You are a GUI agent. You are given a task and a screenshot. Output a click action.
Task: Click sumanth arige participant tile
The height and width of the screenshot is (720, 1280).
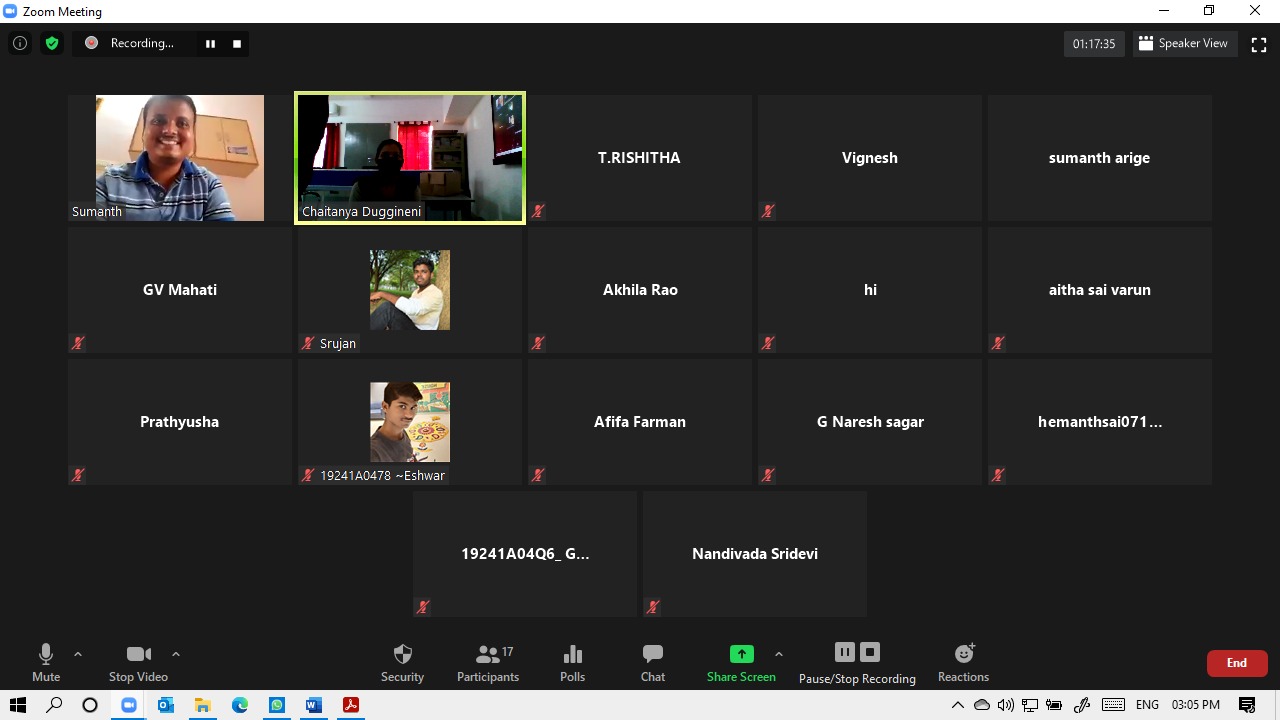(1100, 158)
